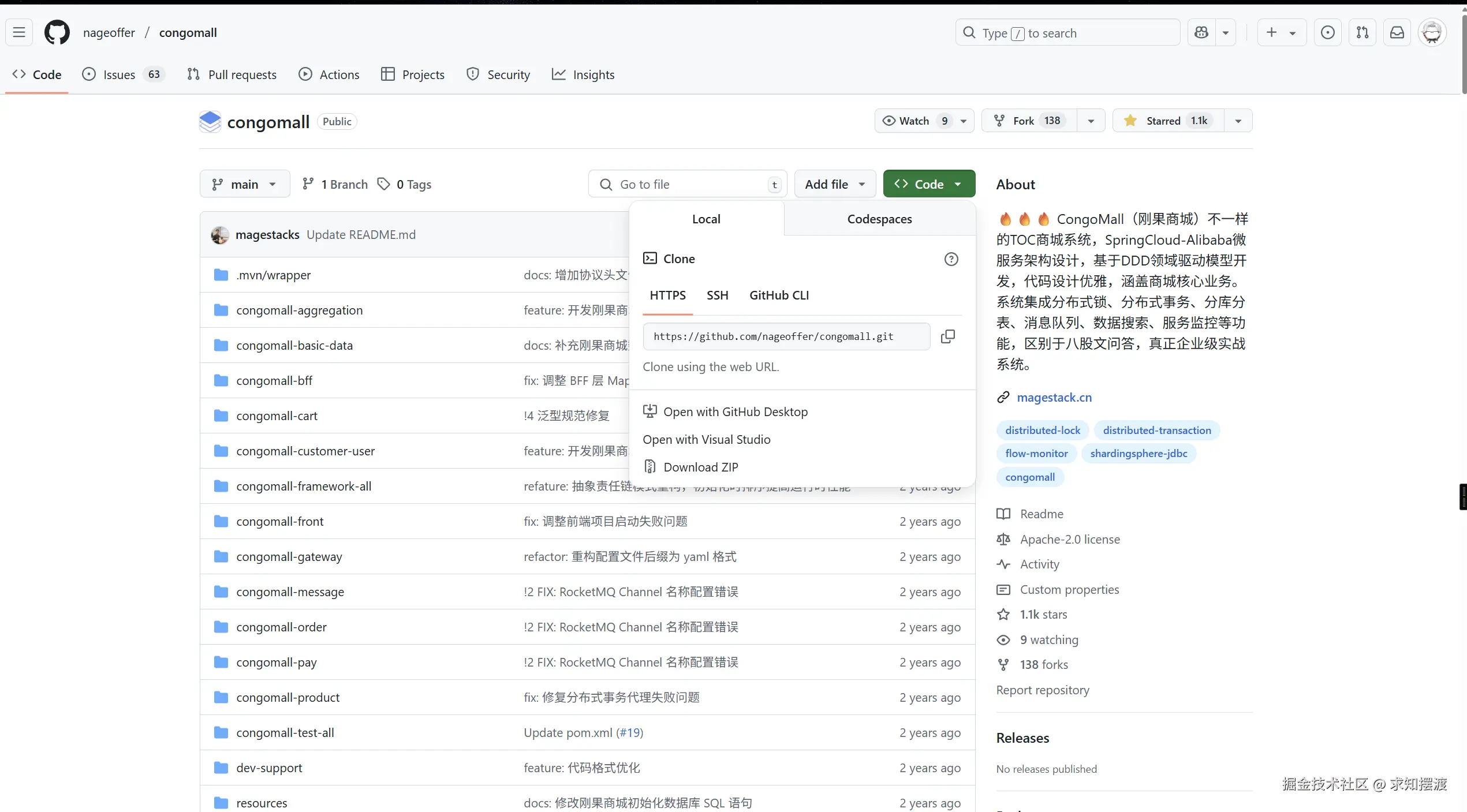This screenshot has width=1467, height=812.
Task: Open the hamburger navigation menu
Action: point(19,32)
